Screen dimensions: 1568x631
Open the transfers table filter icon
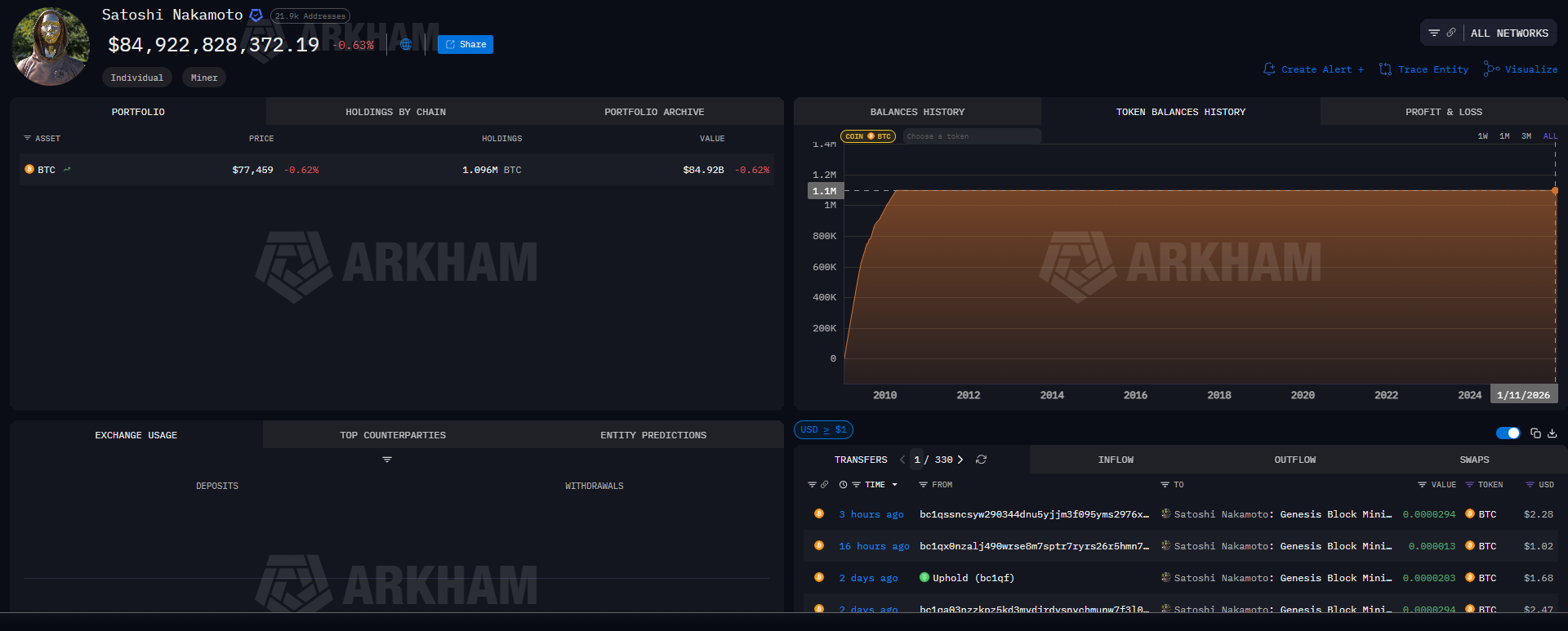(x=812, y=485)
